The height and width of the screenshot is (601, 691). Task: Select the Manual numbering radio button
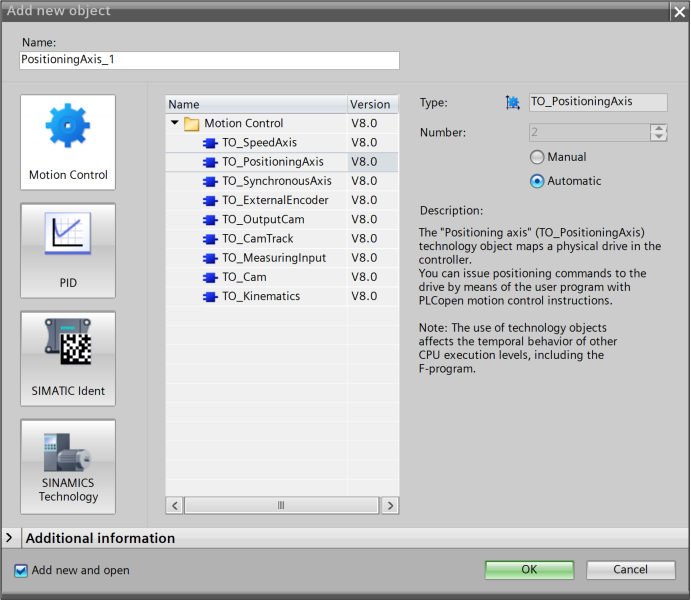(x=537, y=157)
